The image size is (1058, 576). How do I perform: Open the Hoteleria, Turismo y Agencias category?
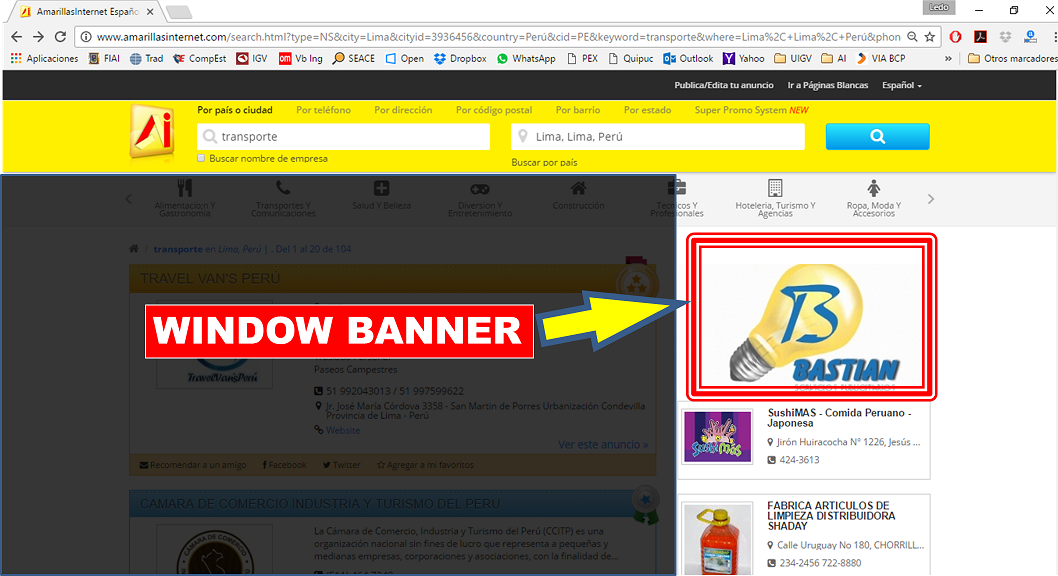tap(775, 197)
